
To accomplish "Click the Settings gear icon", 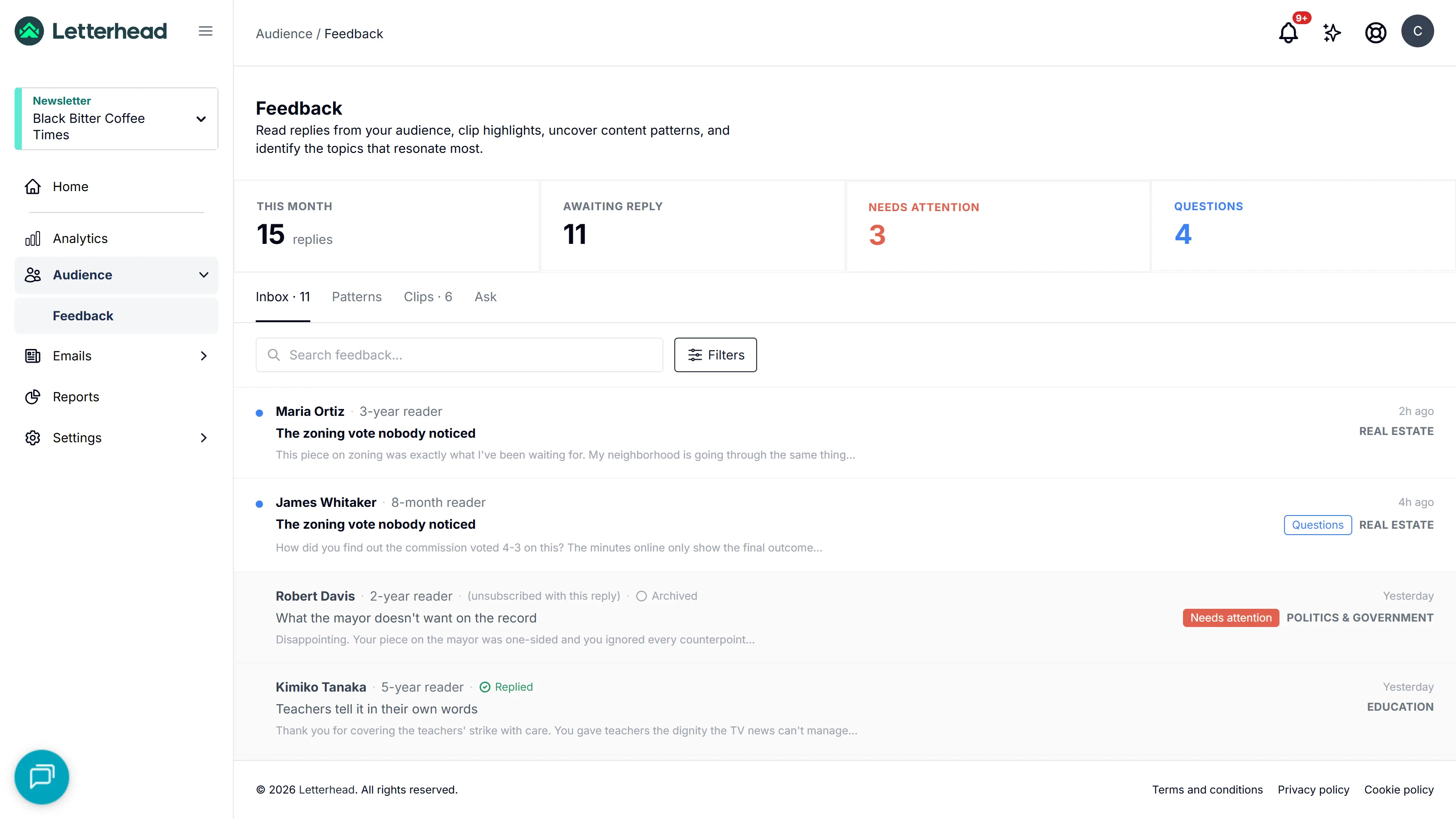I will (33, 437).
